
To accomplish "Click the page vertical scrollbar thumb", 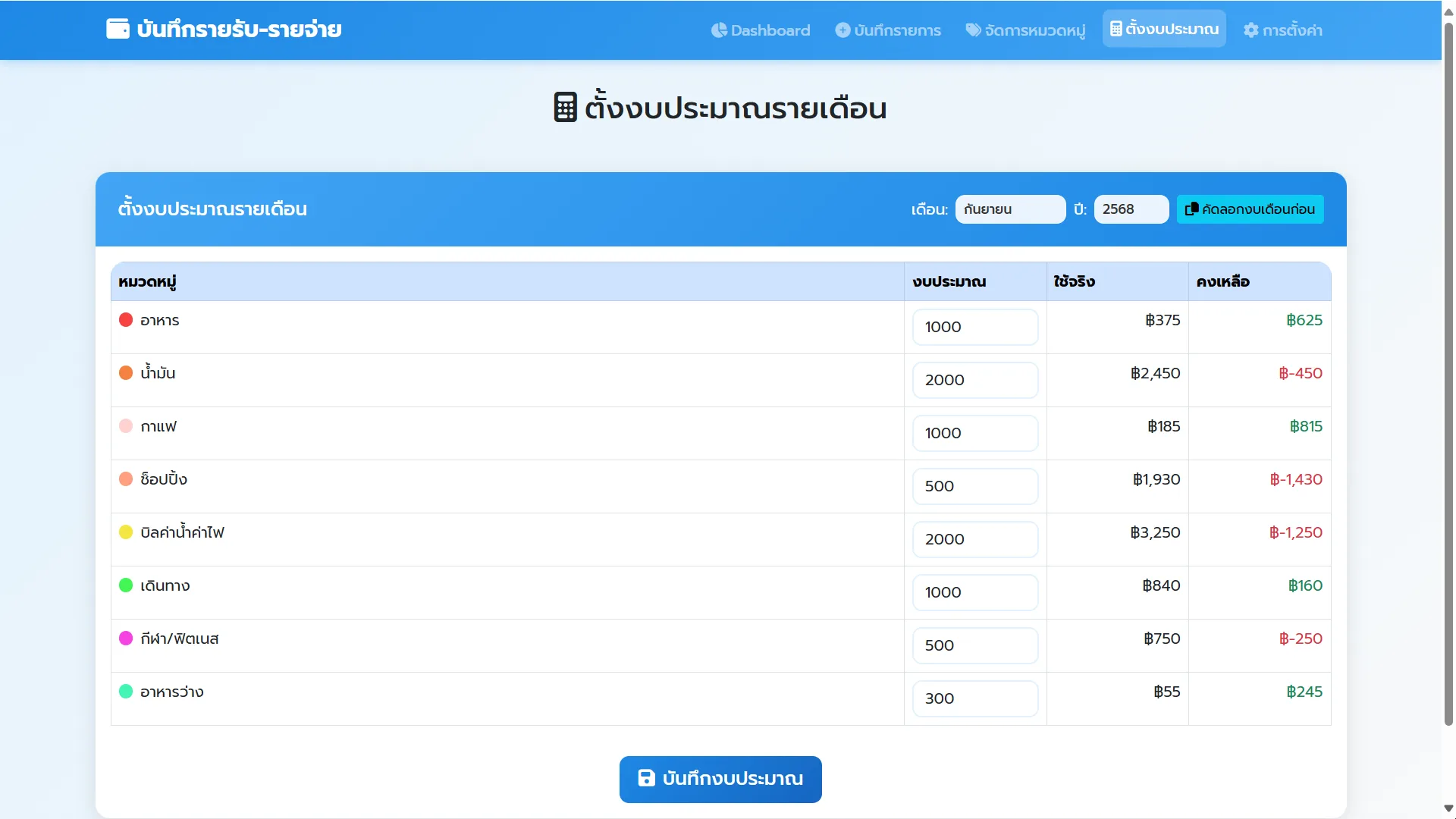I will [1448, 375].
